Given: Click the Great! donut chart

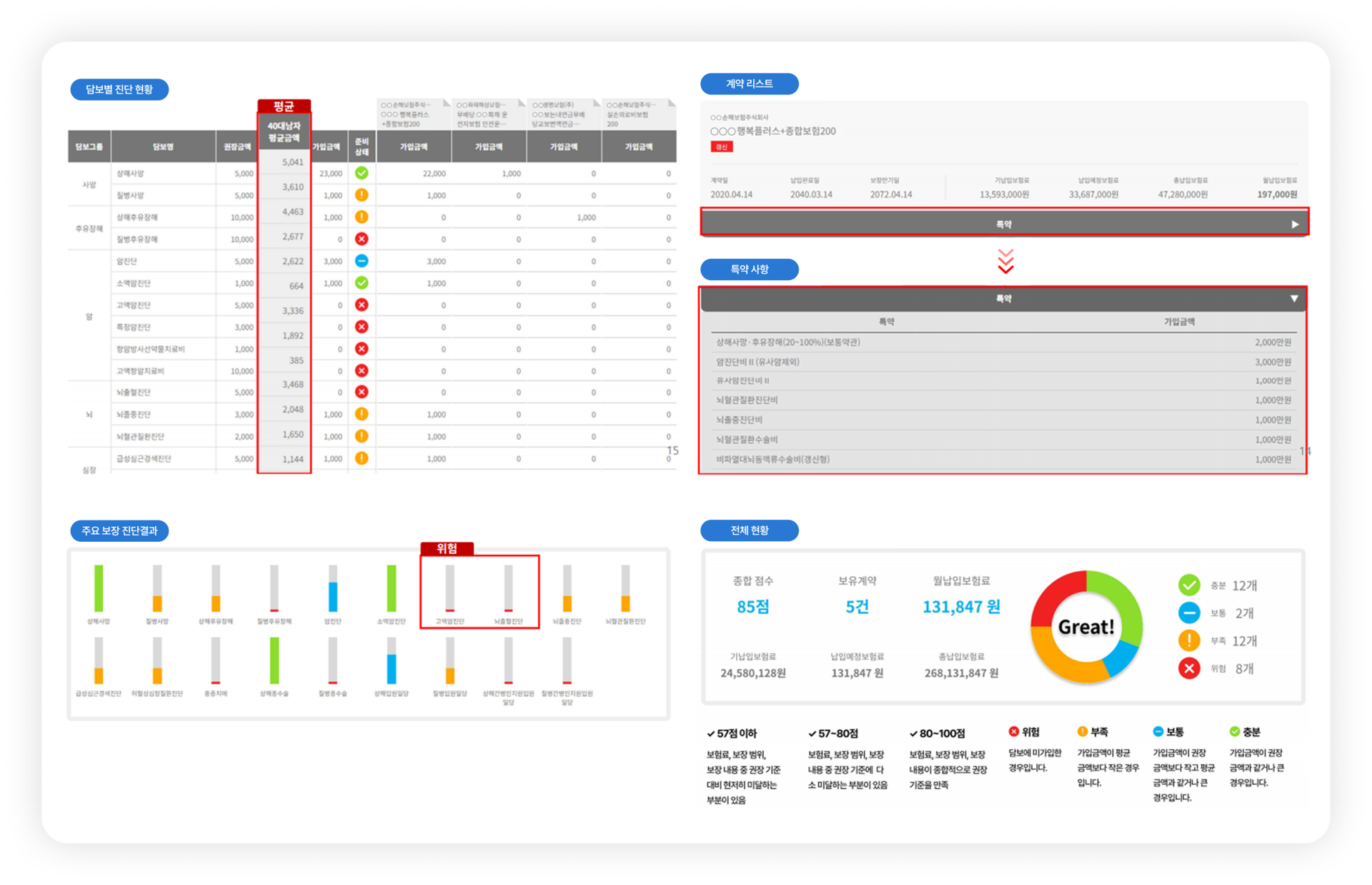Looking at the screenshot, I should (x=1086, y=627).
